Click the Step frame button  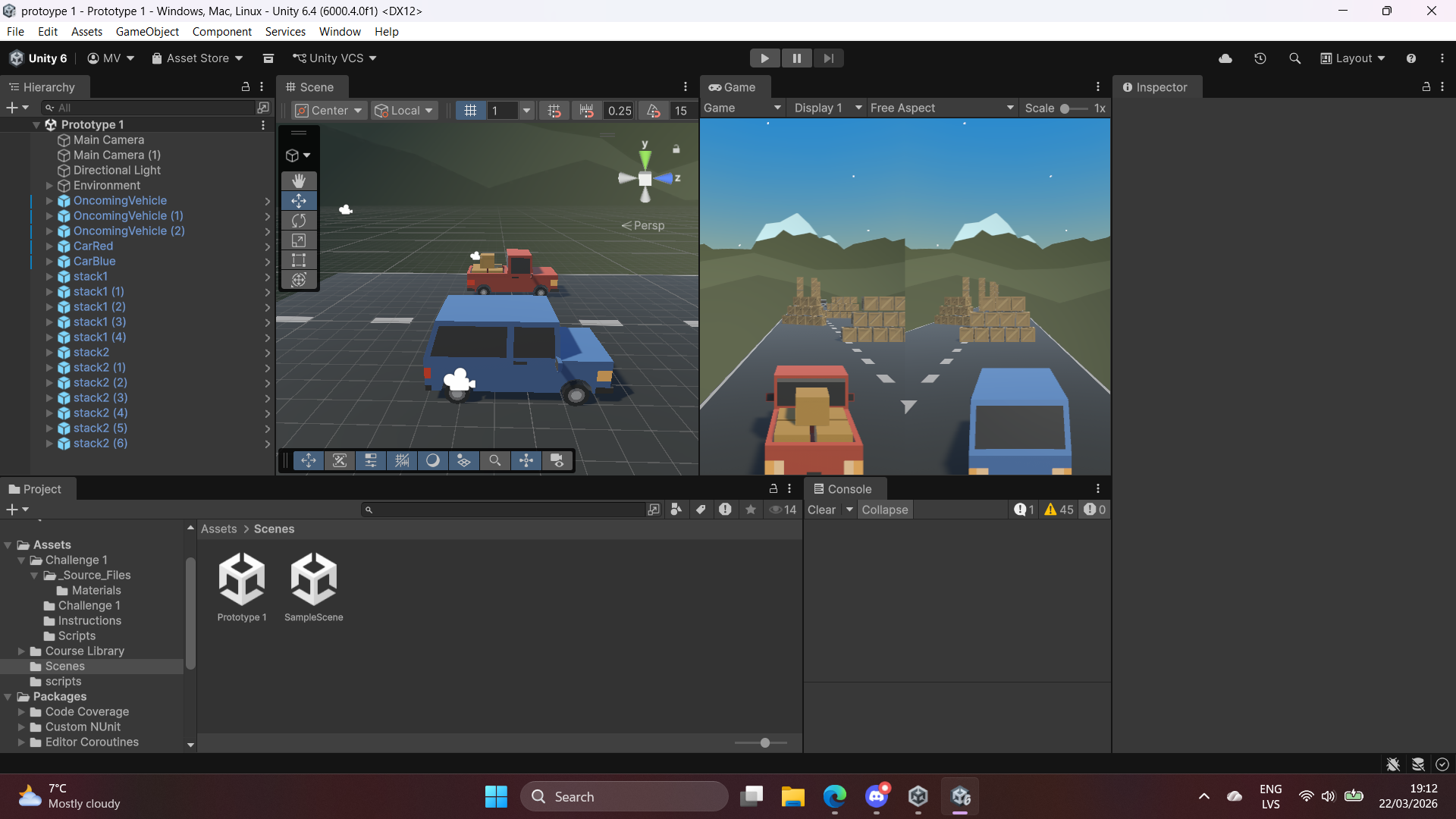[x=828, y=58]
